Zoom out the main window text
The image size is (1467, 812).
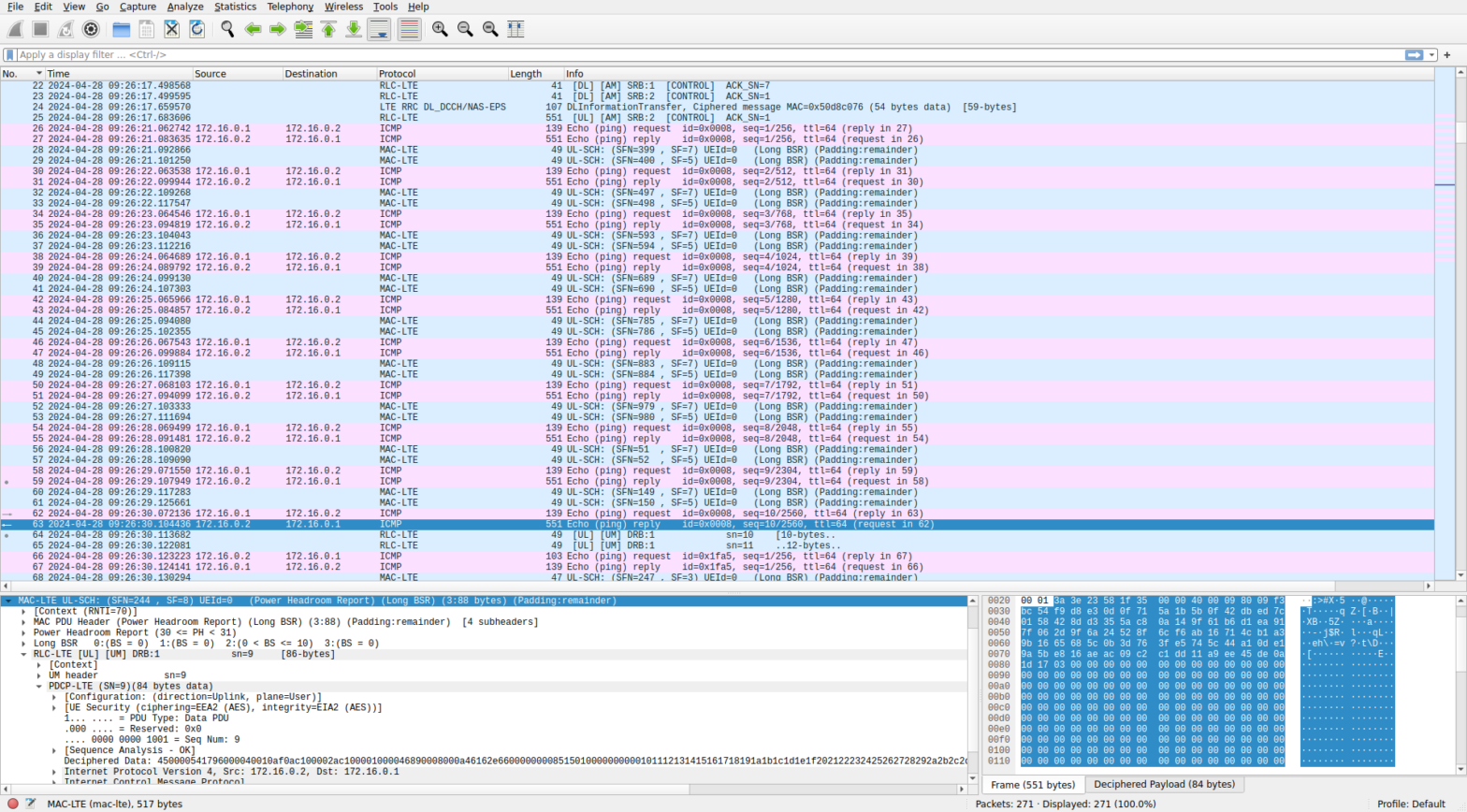click(465, 29)
